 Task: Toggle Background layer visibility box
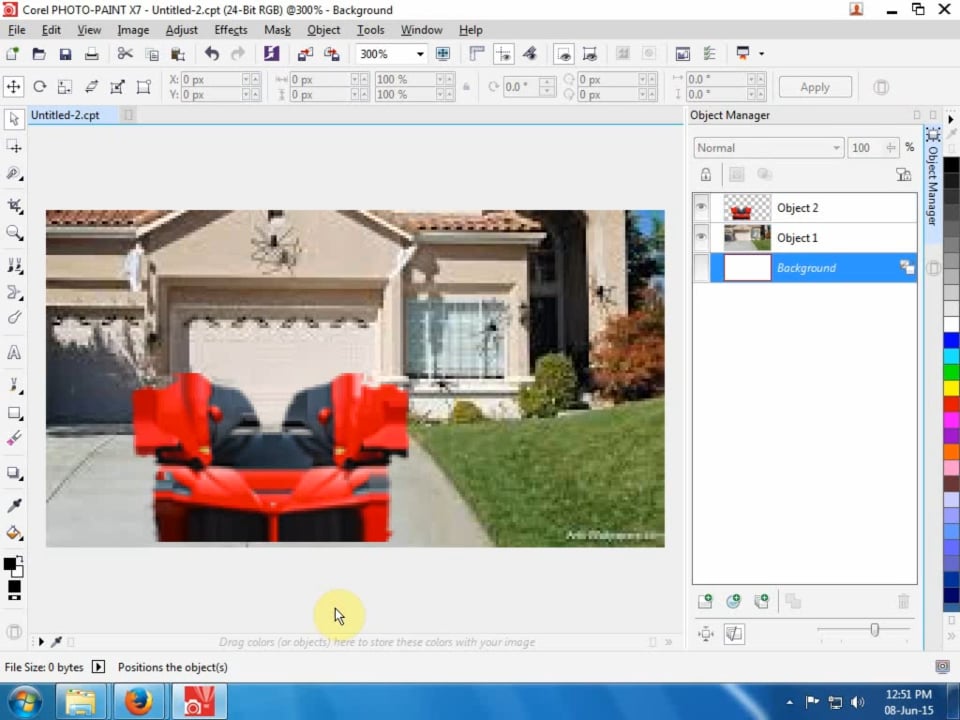[701, 268]
